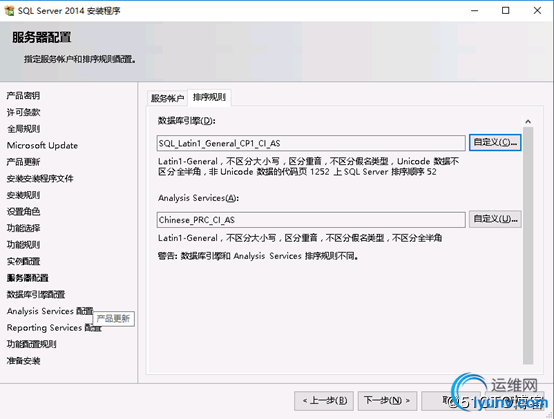Select 安装规则 step in sidebar

pos(23,195)
